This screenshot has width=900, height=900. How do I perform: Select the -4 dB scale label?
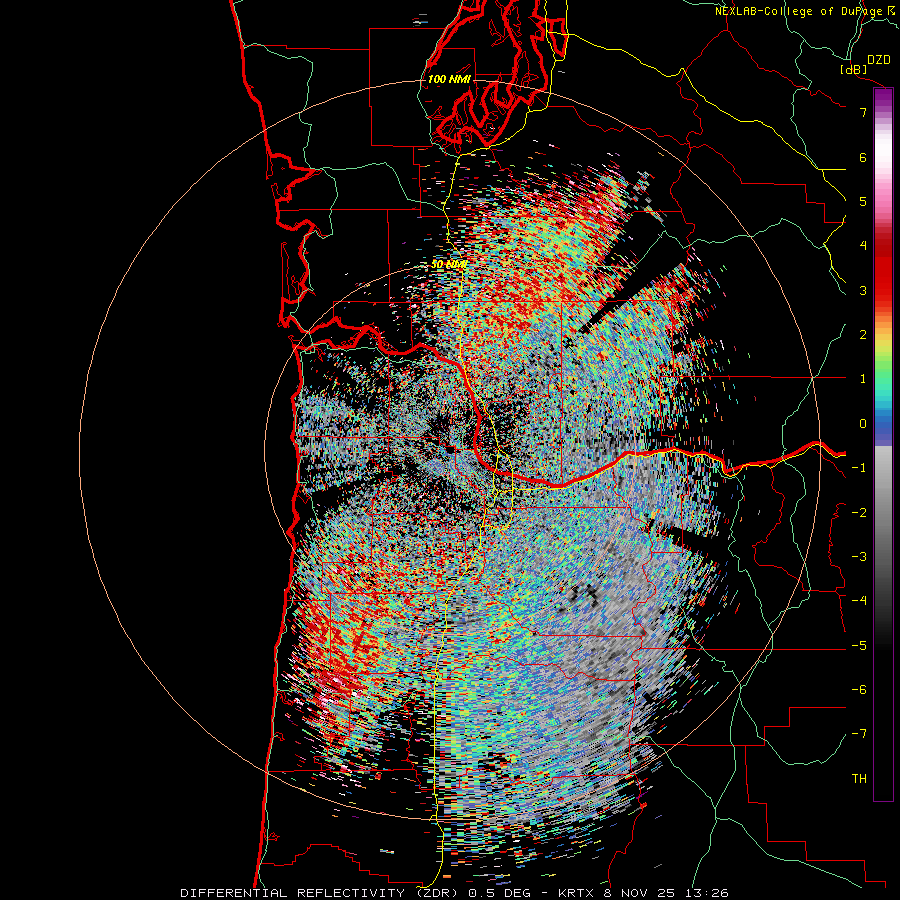(x=859, y=601)
